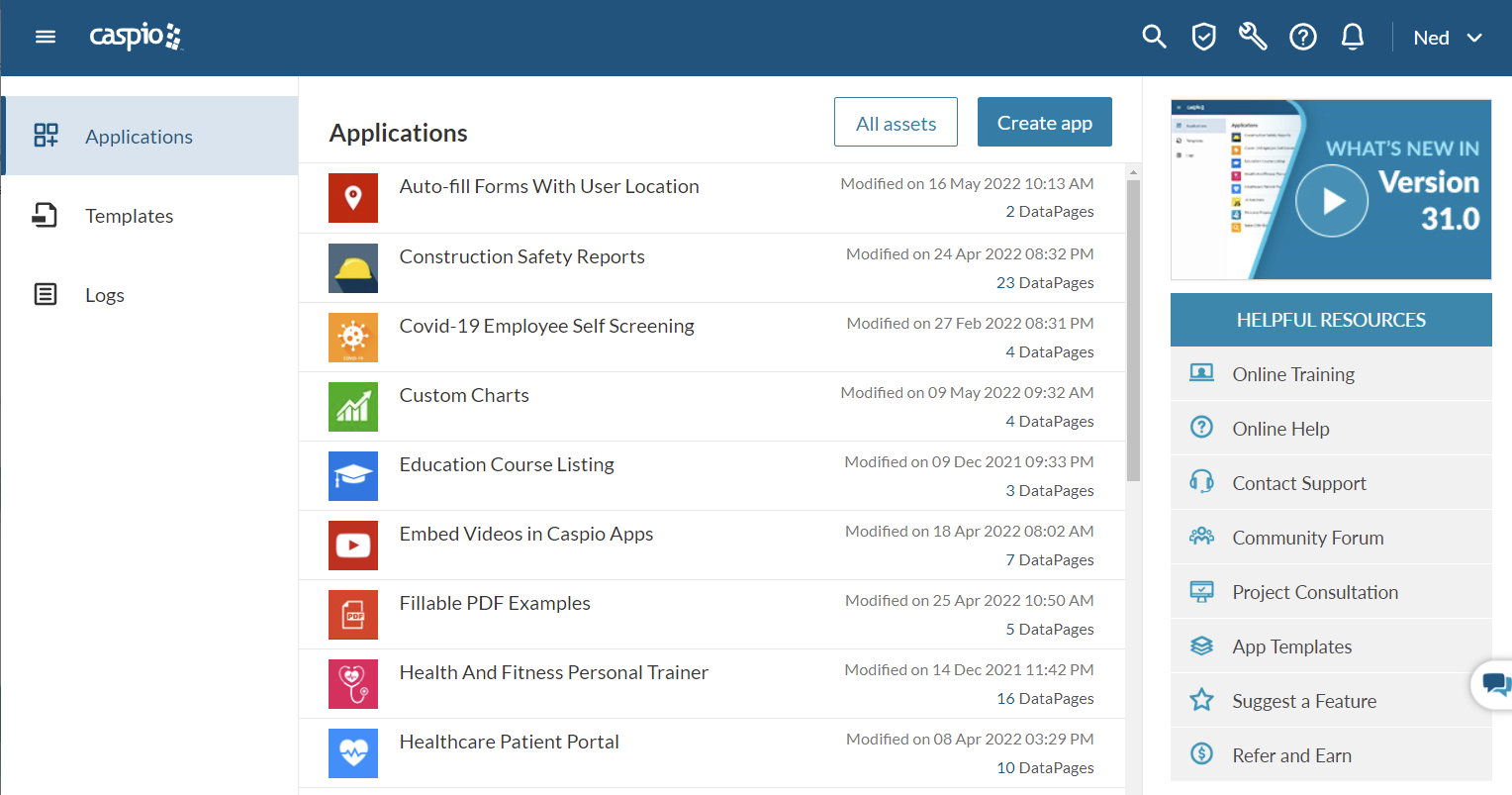This screenshot has width=1512, height=795.
Task: Go to Logs in the sidebar
Action: pos(104,295)
